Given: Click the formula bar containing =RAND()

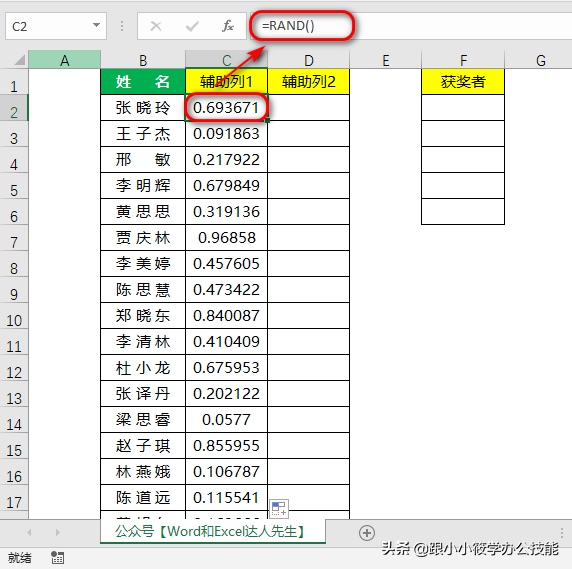Looking at the screenshot, I should pyautogui.click(x=411, y=26).
